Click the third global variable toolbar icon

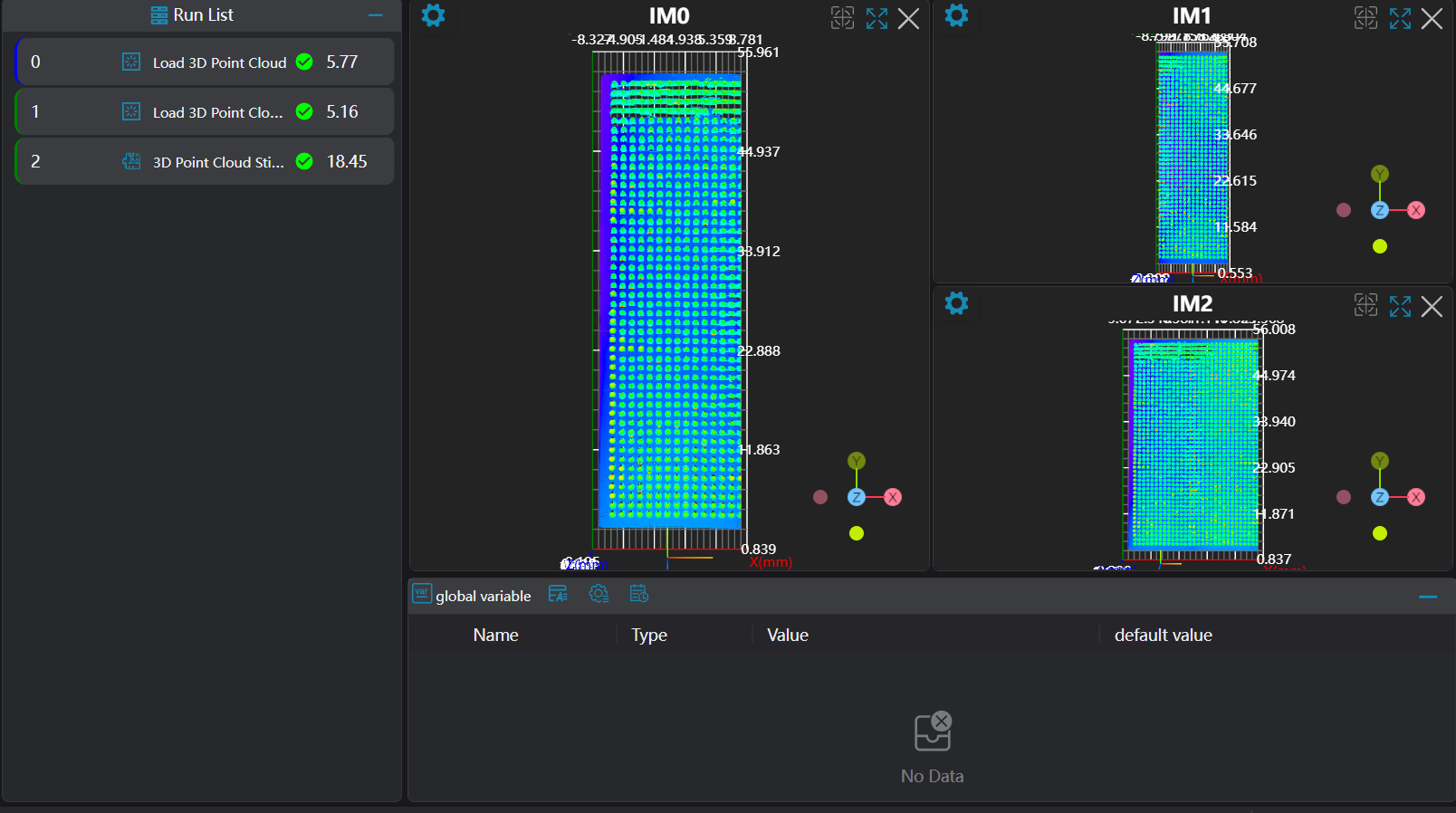pos(639,594)
